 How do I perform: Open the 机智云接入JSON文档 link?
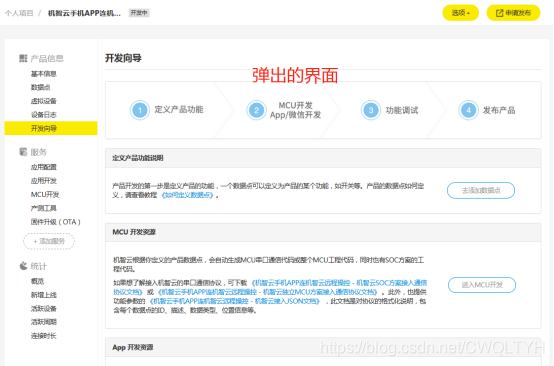pyautogui.click(x=235, y=301)
